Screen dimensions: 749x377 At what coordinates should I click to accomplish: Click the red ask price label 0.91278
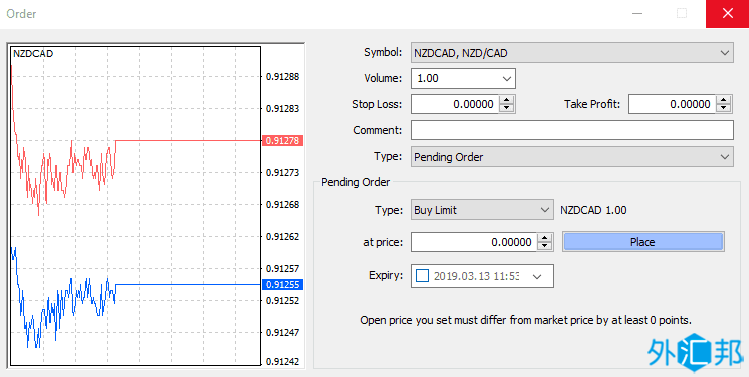click(282, 140)
